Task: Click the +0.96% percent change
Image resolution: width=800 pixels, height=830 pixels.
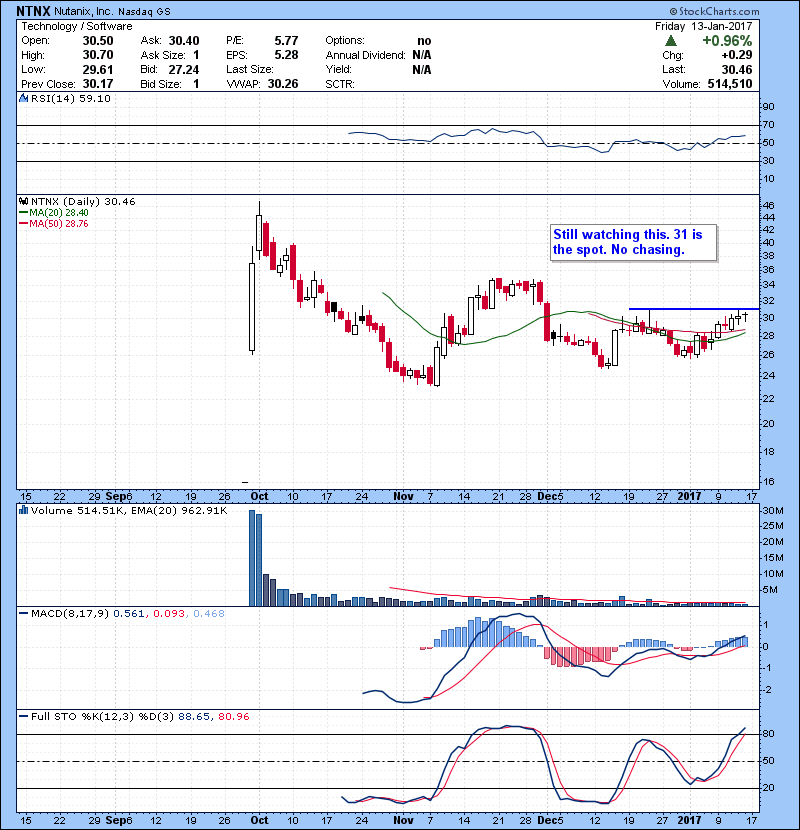Action: click(727, 41)
